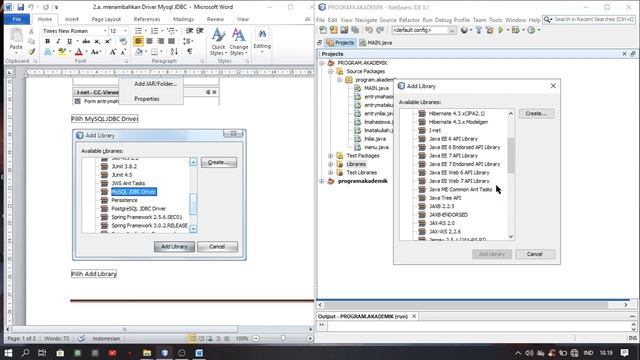Screen dimensions: 640x360
Task: Open the Refactor menu in NetBeans
Action: pyautogui.click(x=409, y=20)
